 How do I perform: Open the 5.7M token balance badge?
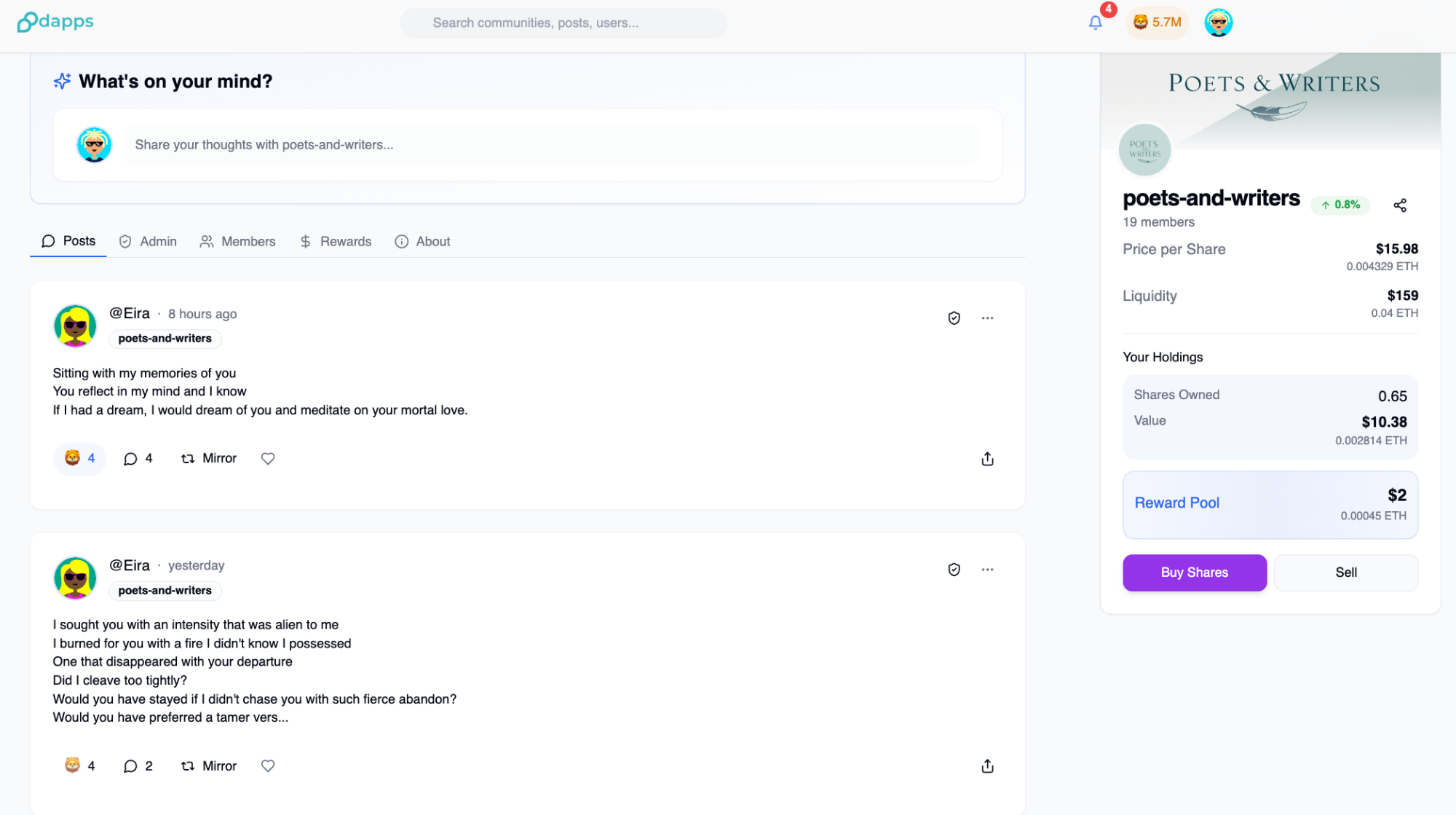1157,23
